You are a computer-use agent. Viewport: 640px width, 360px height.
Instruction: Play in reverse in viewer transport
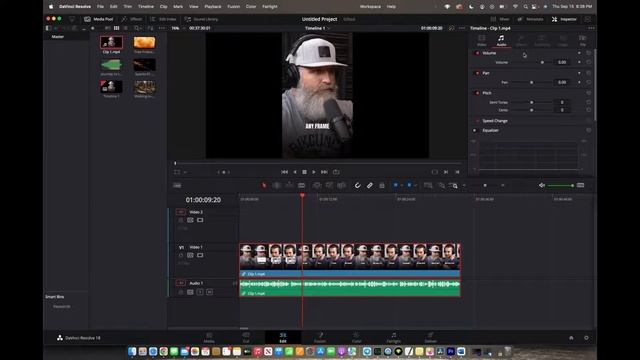pyautogui.click(x=295, y=172)
